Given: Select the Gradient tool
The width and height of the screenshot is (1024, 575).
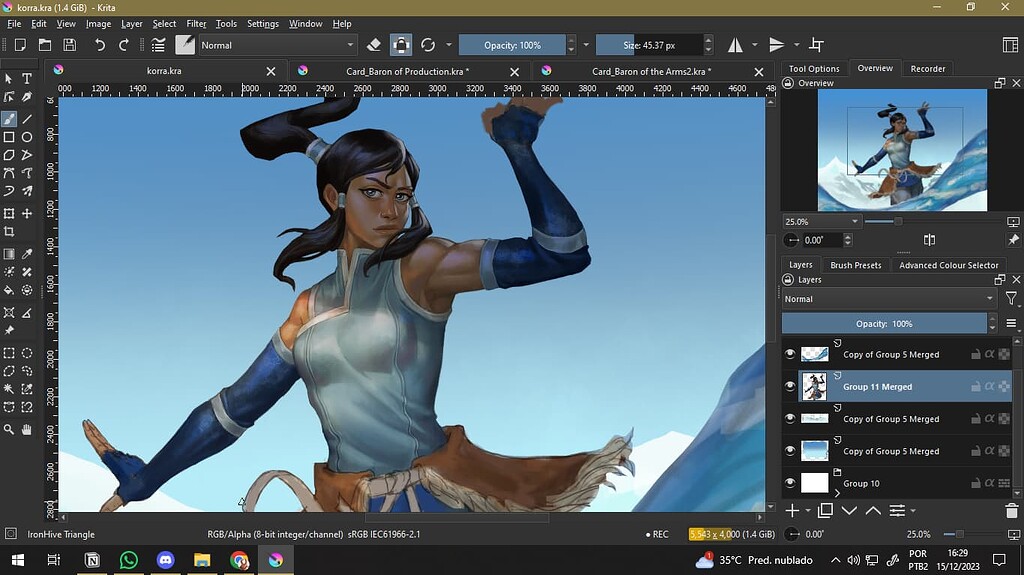Looking at the screenshot, I should click(9, 254).
